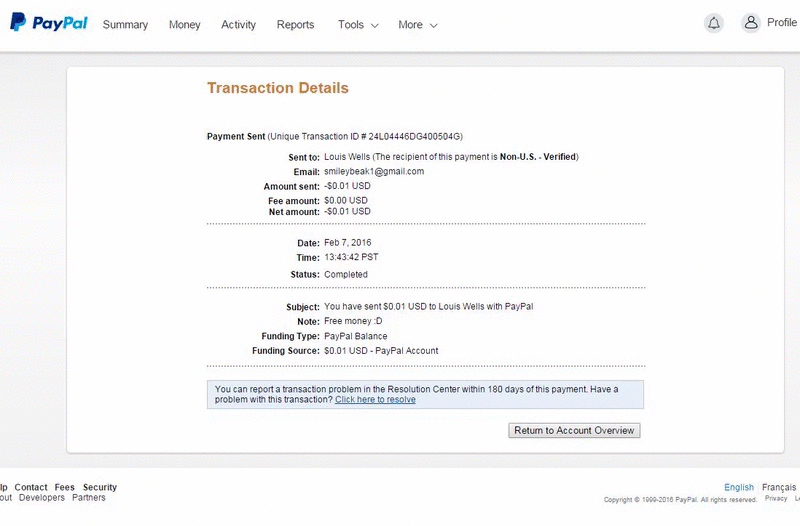Click the date Feb 7, 2016
This screenshot has width=800, height=526.
pos(347,242)
